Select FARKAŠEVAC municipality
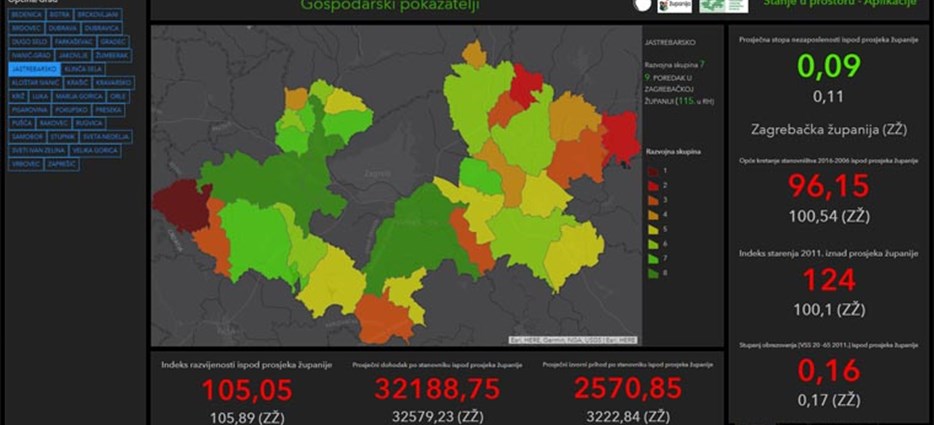934x425 pixels. click(74, 42)
